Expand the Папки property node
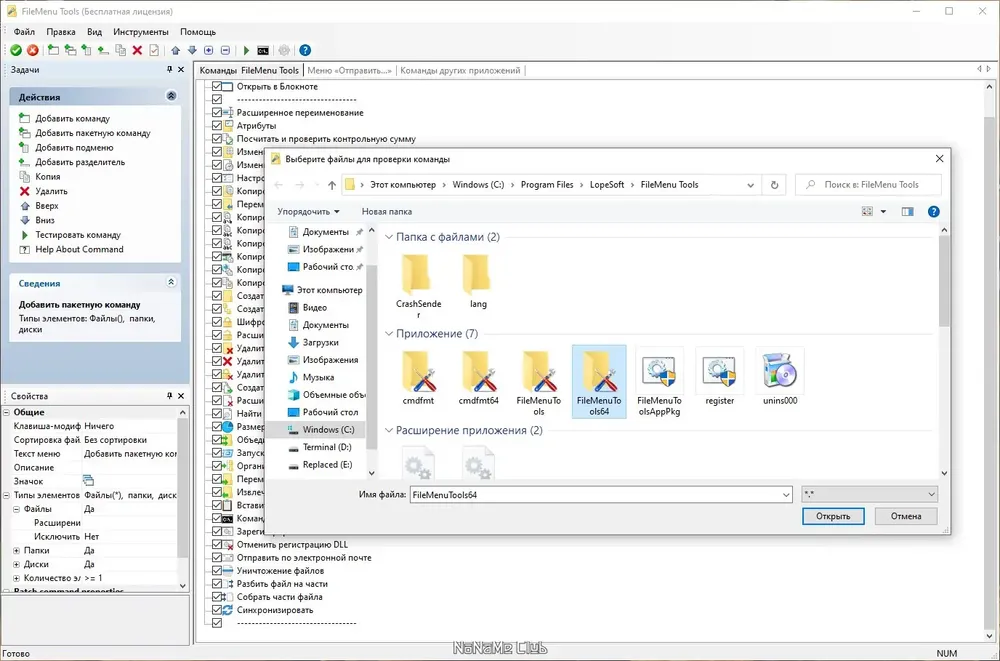The image size is (1000, 661). click(x=17, y=551)
